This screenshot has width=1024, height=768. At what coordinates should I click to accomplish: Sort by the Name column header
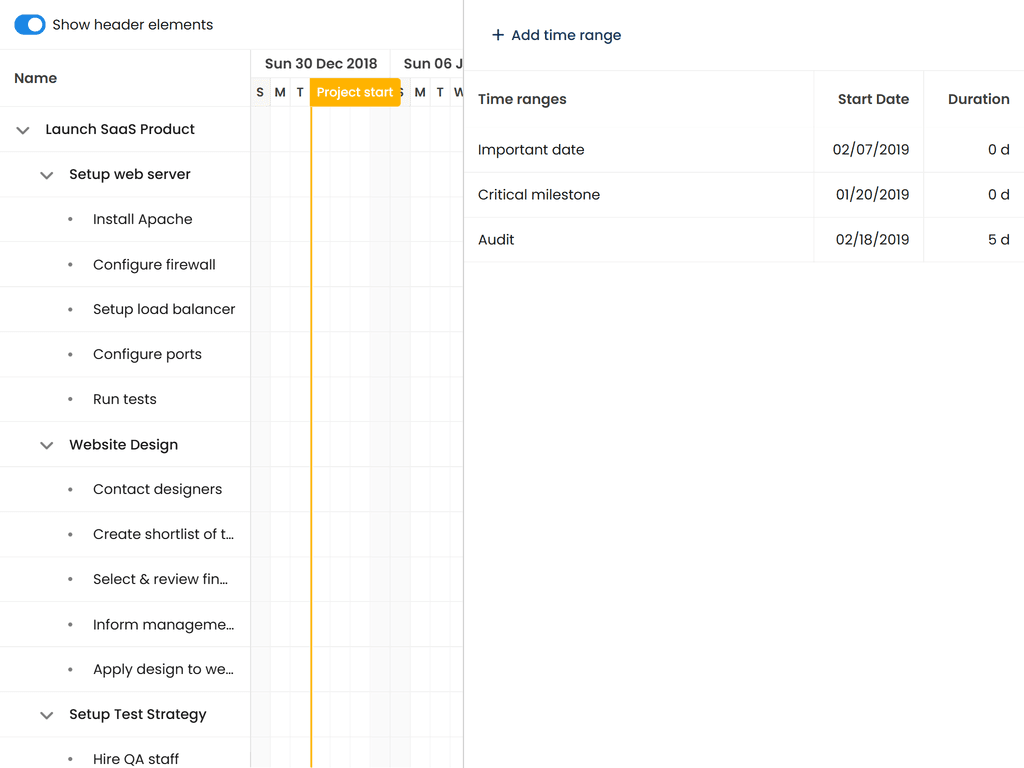pyautogui.click(x=36, y=78)
